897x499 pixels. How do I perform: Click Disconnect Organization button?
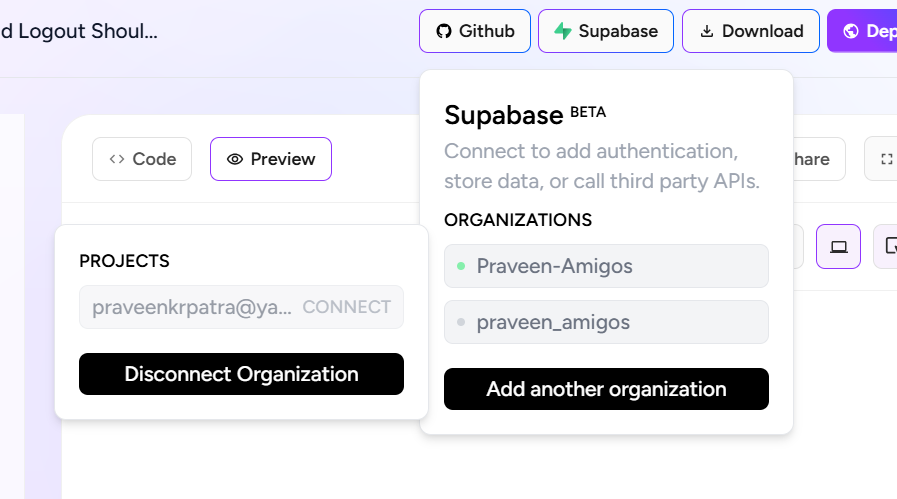[x=241, y=374]
